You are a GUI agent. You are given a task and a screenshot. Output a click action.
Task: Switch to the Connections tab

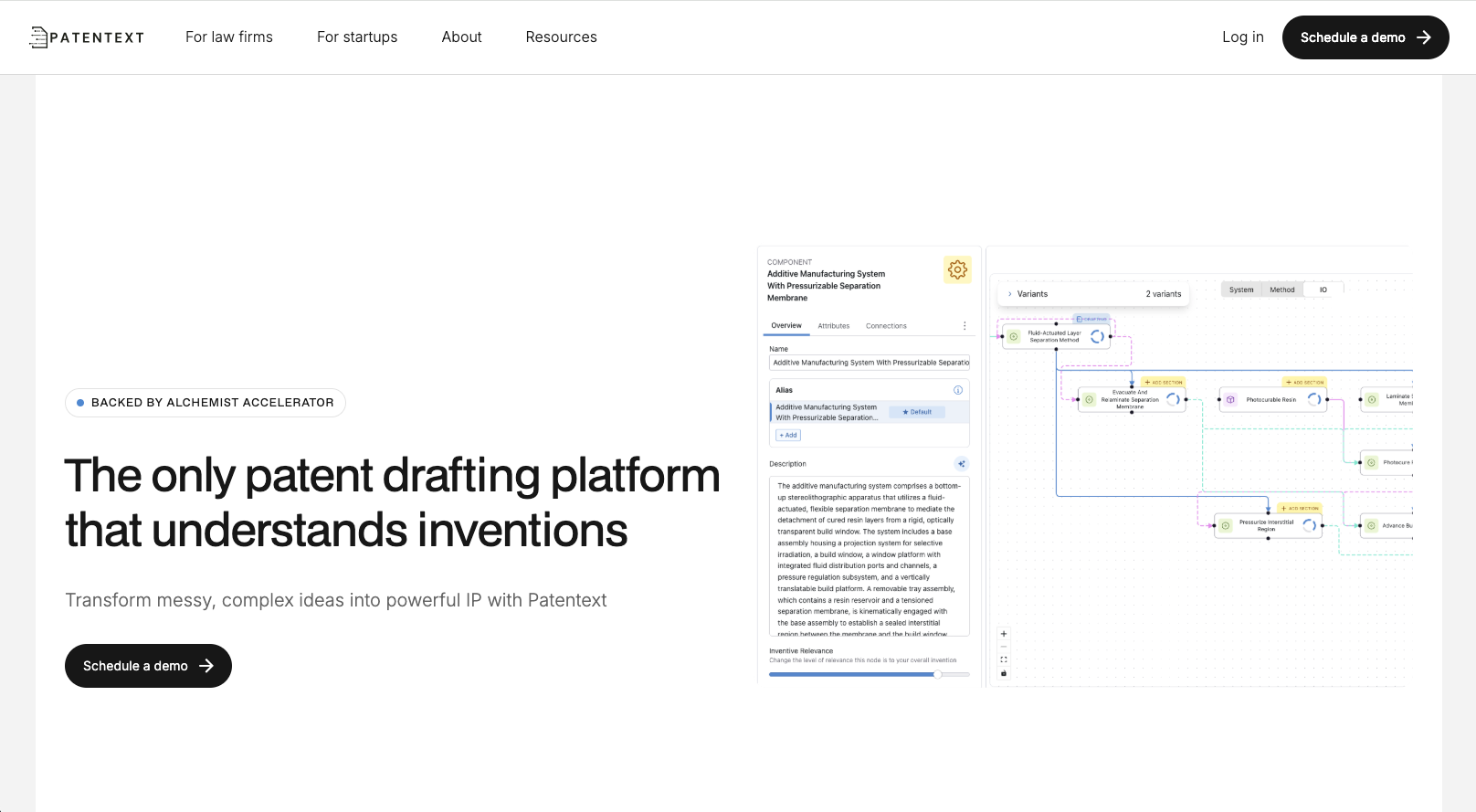click(886, 326)
